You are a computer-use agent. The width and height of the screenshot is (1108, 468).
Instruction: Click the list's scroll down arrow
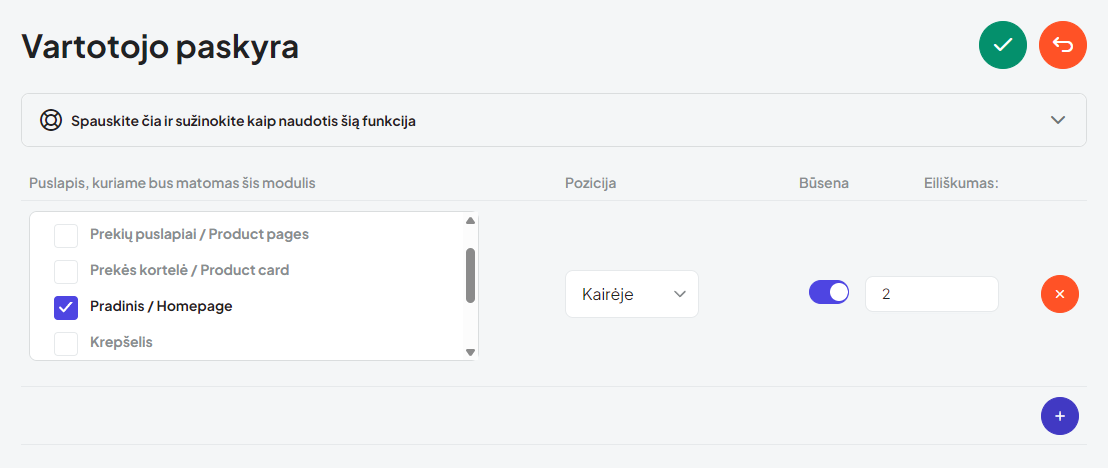pyautogui.click(x=471, y=351)
